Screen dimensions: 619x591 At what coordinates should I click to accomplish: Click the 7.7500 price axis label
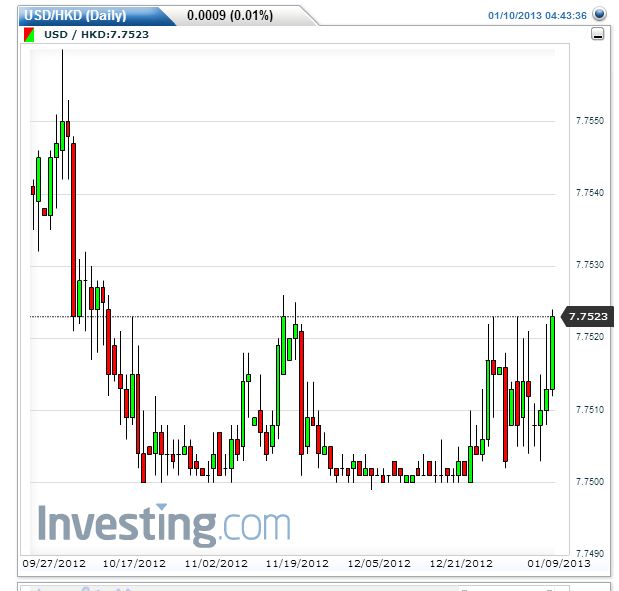(x=590, y=482)
